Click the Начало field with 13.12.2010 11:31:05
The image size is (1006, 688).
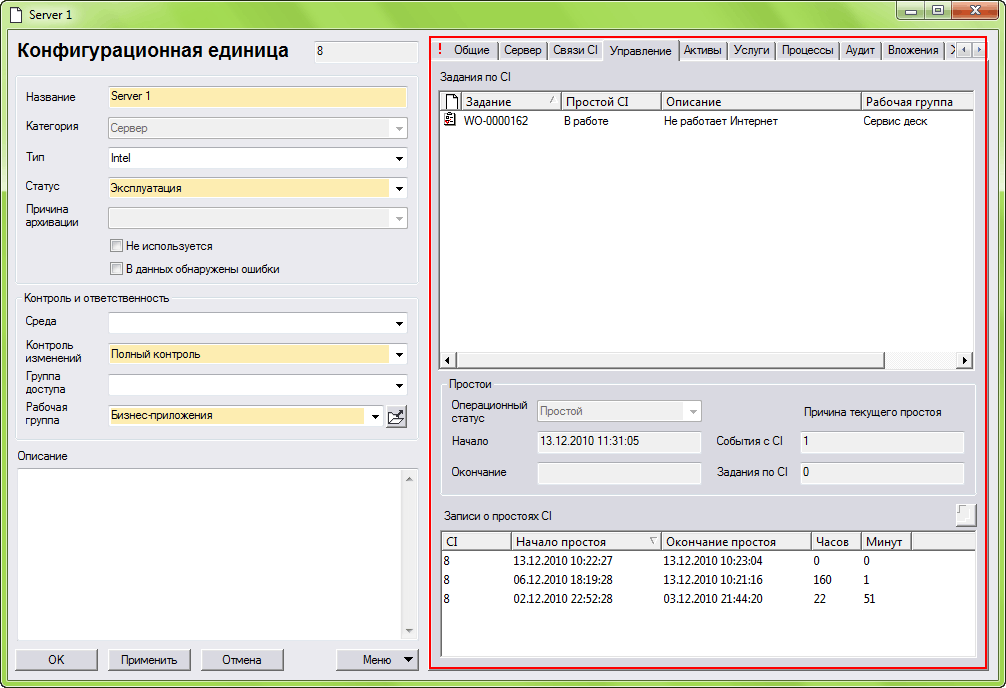[x=619, y=442]
